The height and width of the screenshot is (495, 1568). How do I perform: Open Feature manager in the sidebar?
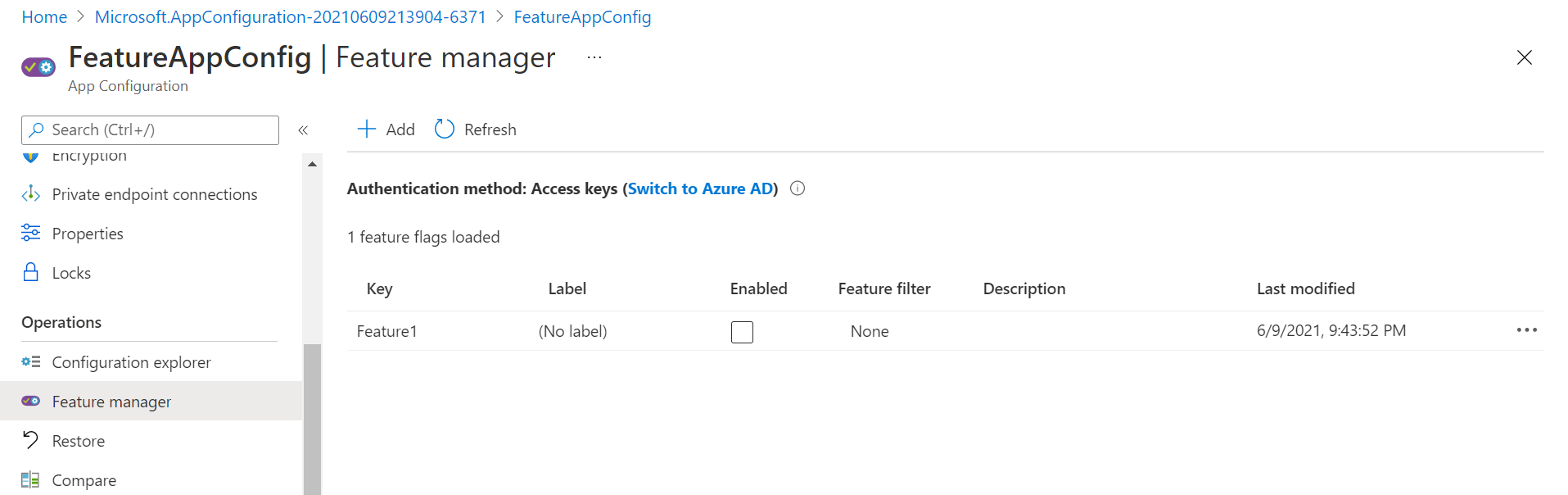pyautogui.click(x=111, y=402)
